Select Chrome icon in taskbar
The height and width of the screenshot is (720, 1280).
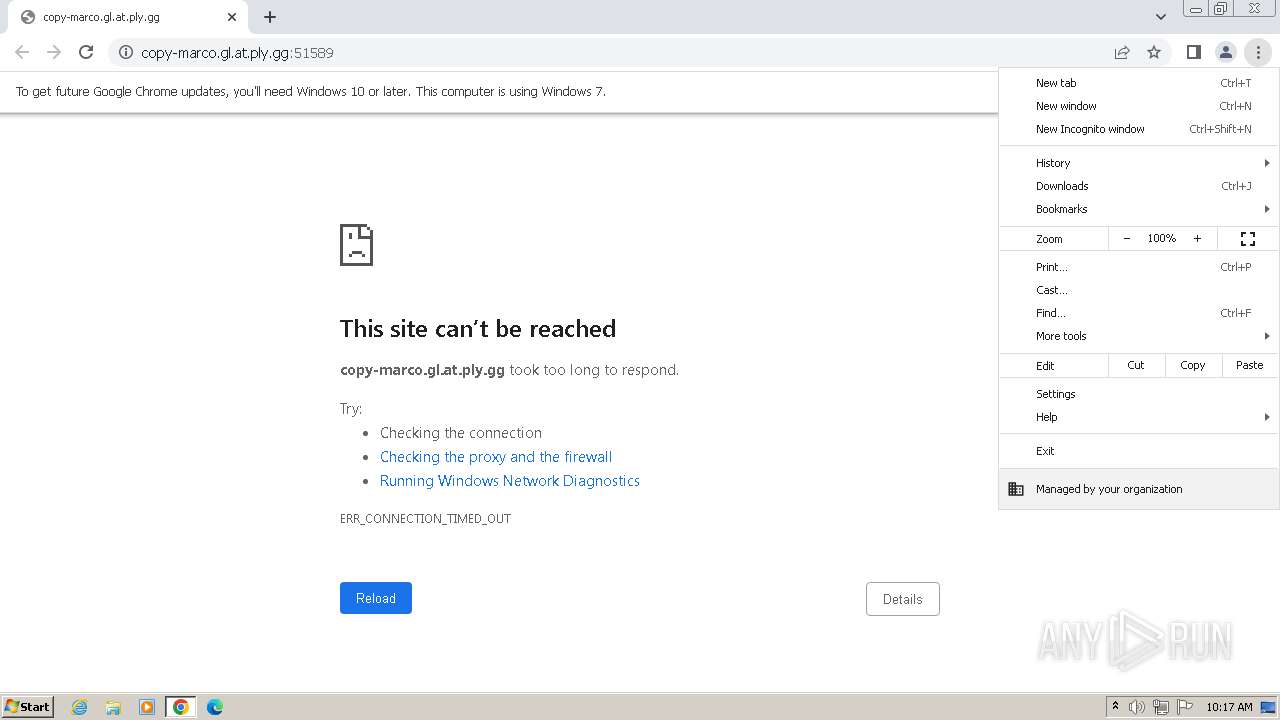tap(181, 707)
